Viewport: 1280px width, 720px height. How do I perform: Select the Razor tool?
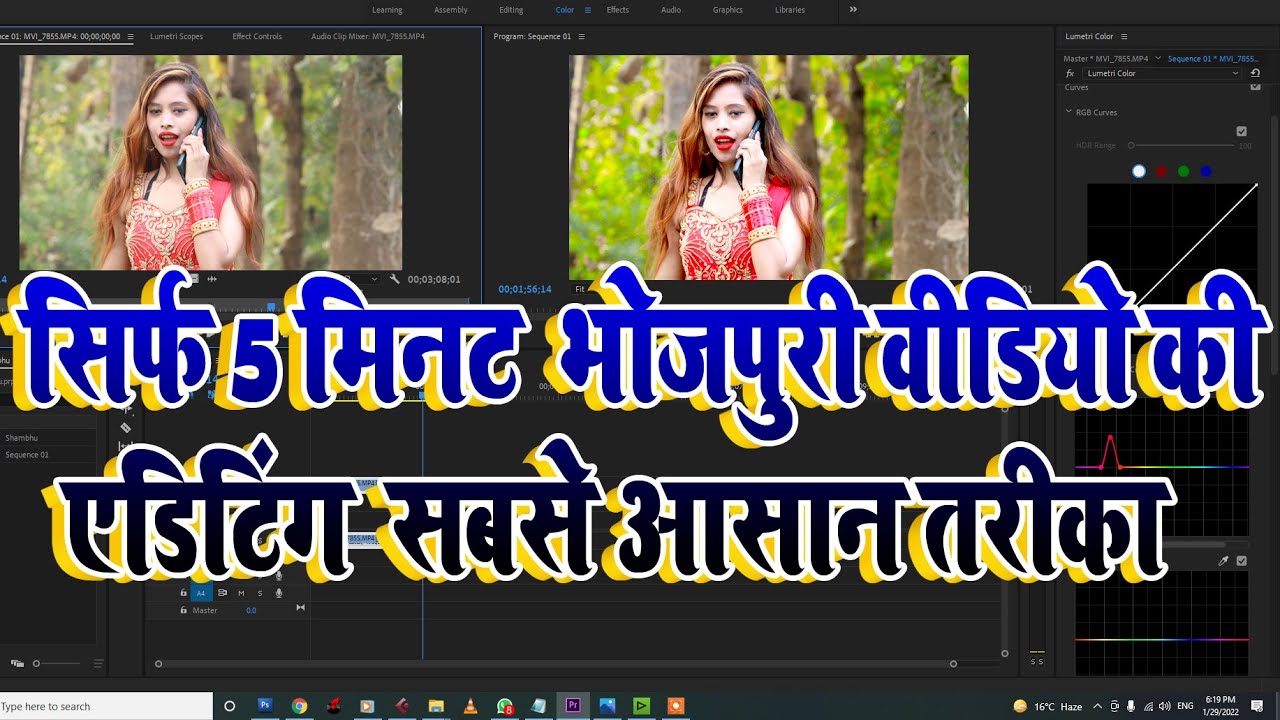(125, 428)
